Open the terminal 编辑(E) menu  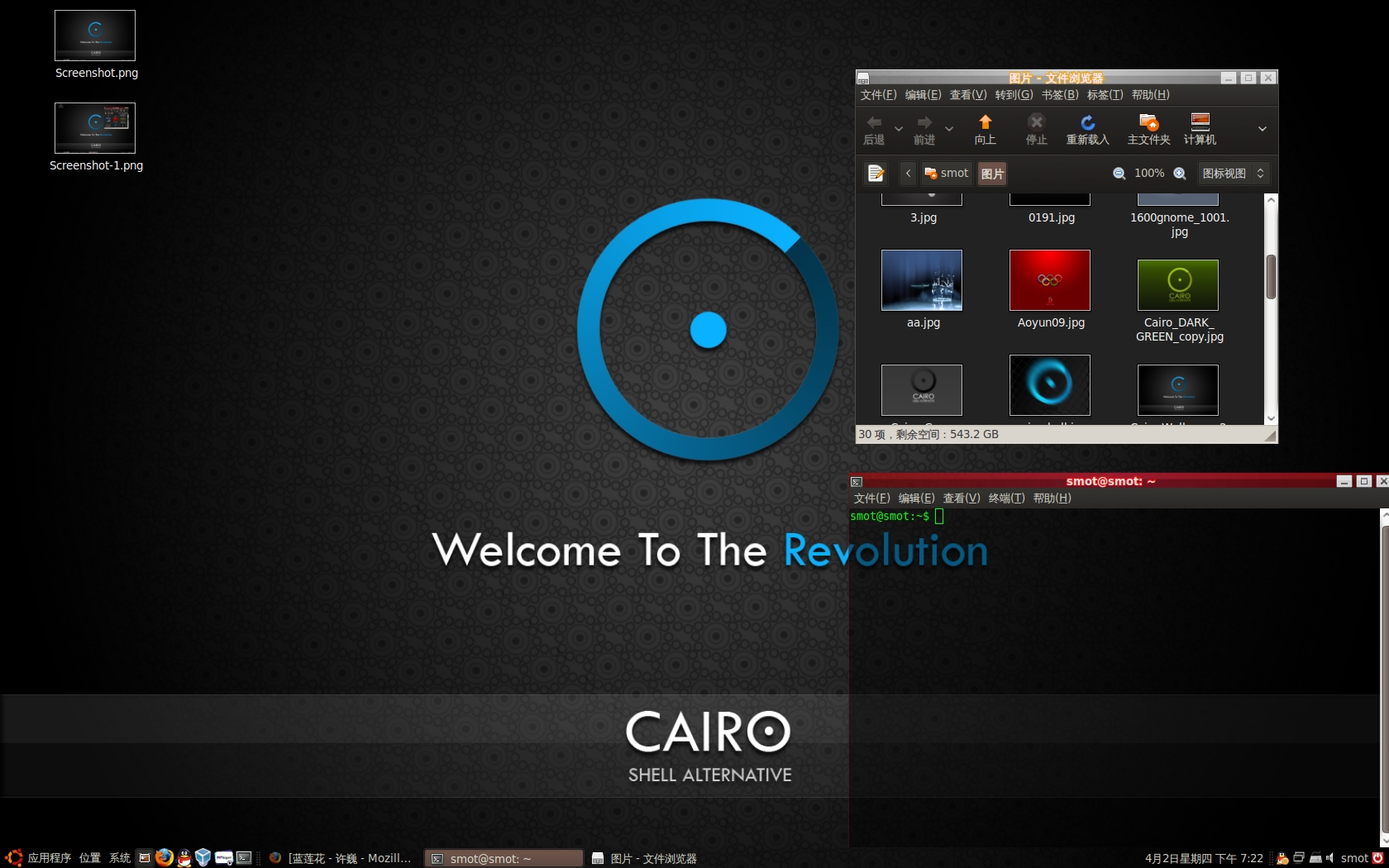(x=916, y=498)
